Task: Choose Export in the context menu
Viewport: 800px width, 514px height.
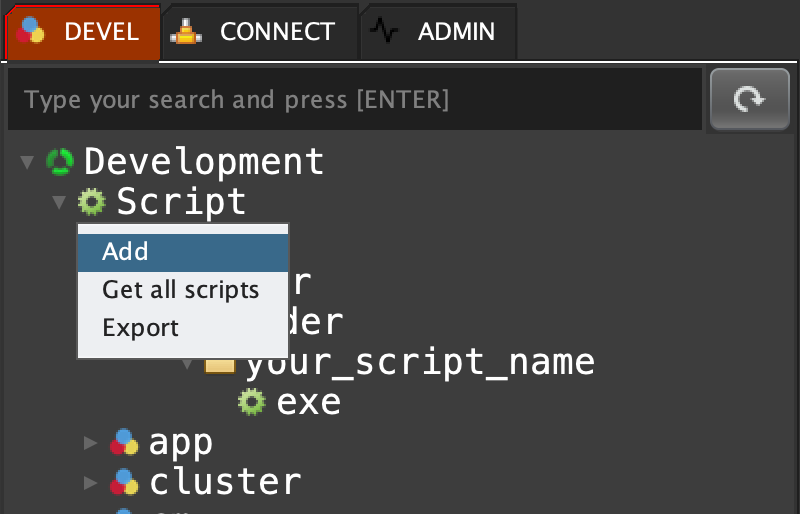Action: [140, 328]
